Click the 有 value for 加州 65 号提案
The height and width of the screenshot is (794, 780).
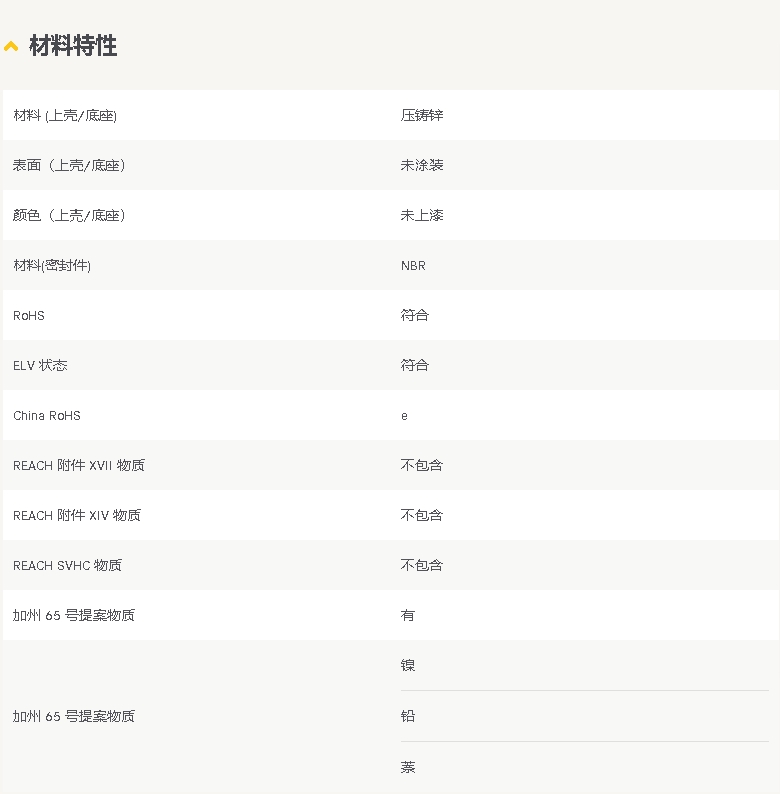coord(408,615)
